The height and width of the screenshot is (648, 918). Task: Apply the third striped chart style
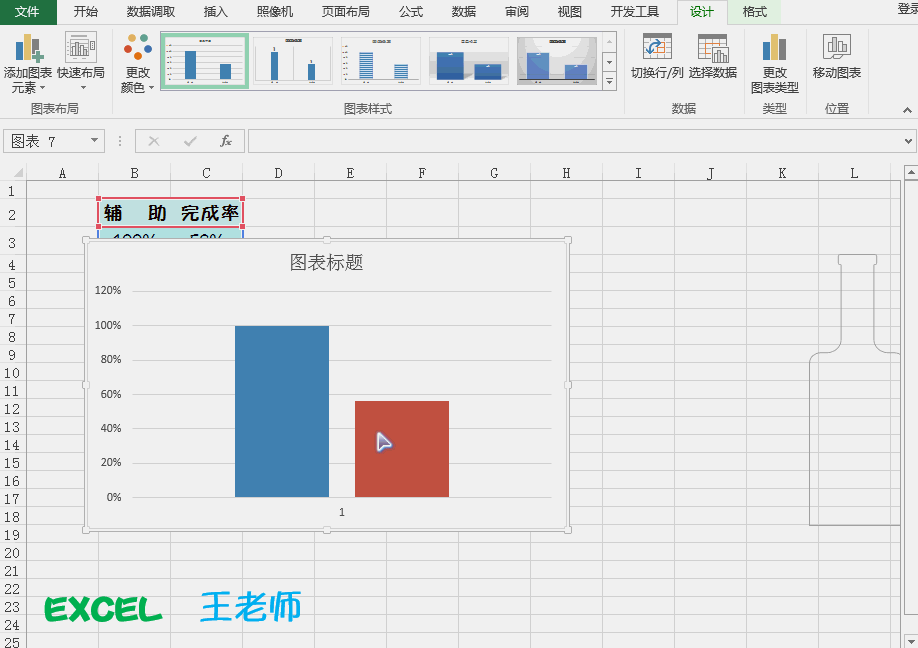pyautogui.click(x=381, y=60)
